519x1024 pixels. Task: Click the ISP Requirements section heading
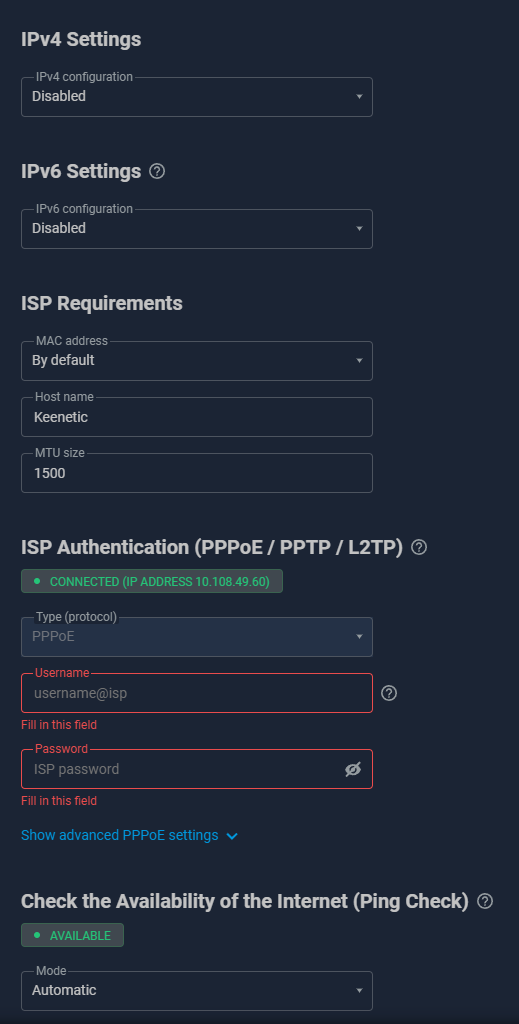point(102,303)
